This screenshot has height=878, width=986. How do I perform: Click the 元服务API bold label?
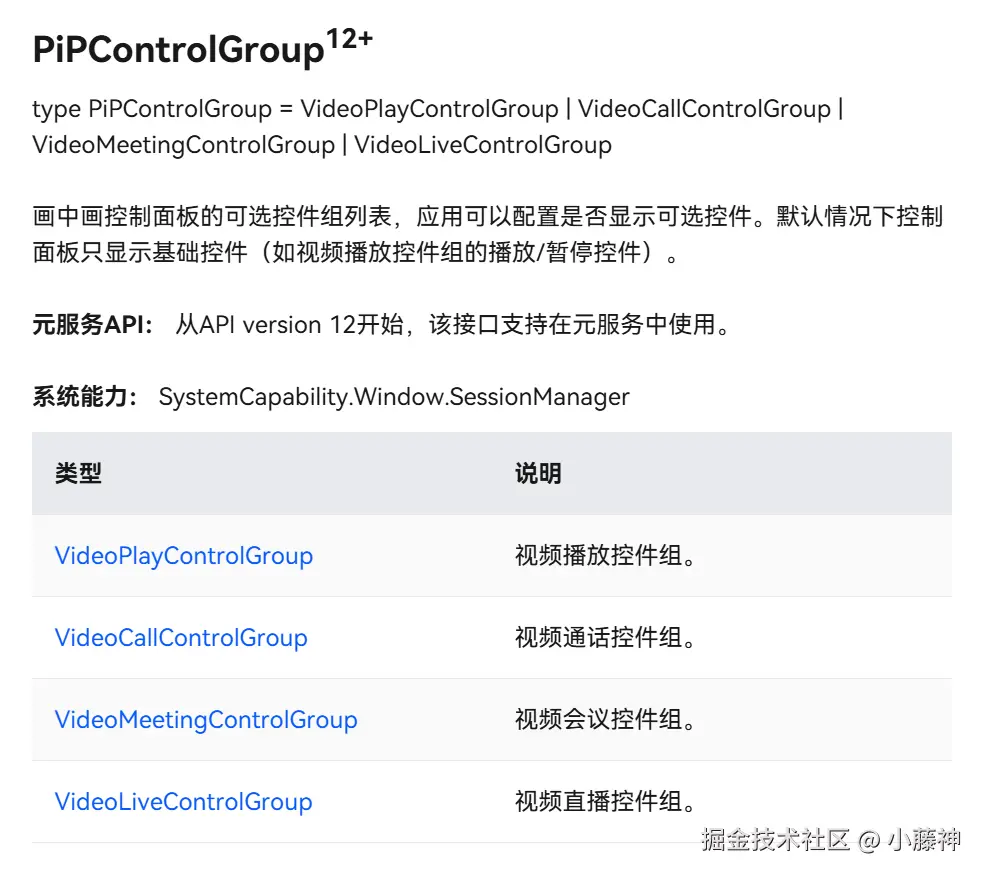click(92, 325)
